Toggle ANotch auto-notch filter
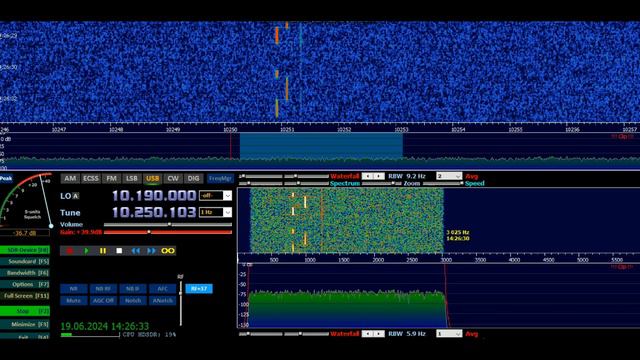640x360 pixels. point(162,300)
